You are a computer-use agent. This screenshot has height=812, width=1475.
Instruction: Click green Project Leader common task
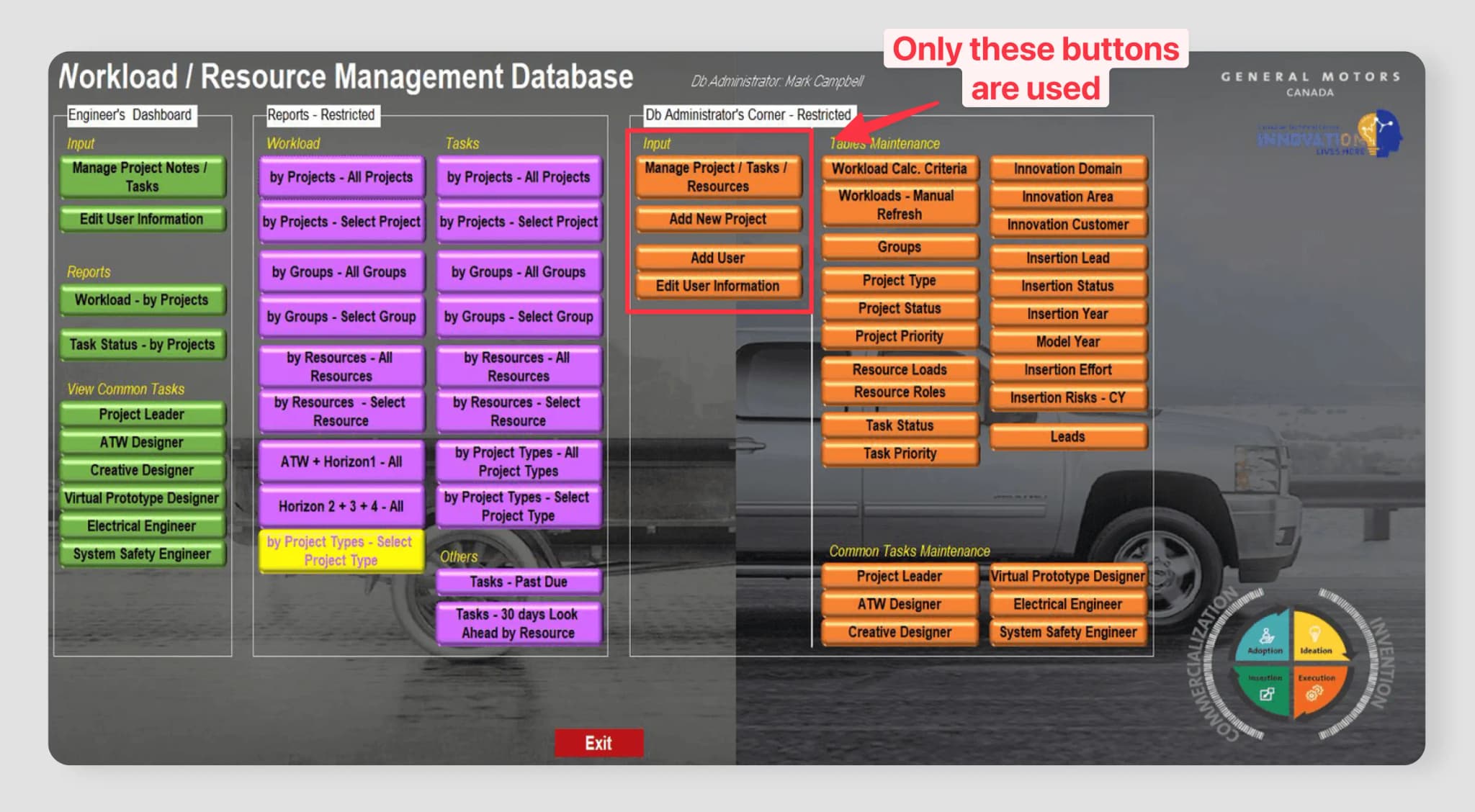tap(142, 414)
